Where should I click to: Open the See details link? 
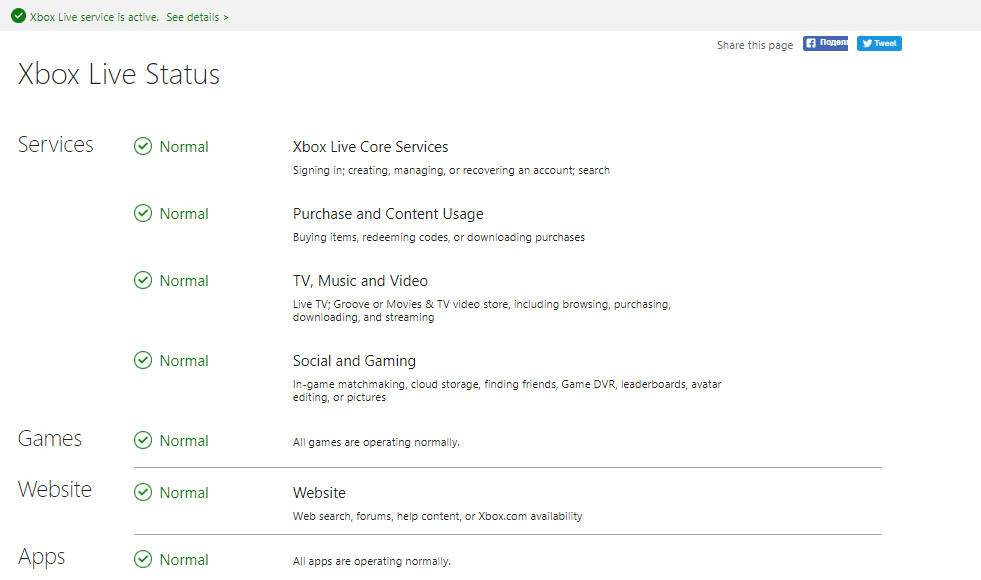197,18
